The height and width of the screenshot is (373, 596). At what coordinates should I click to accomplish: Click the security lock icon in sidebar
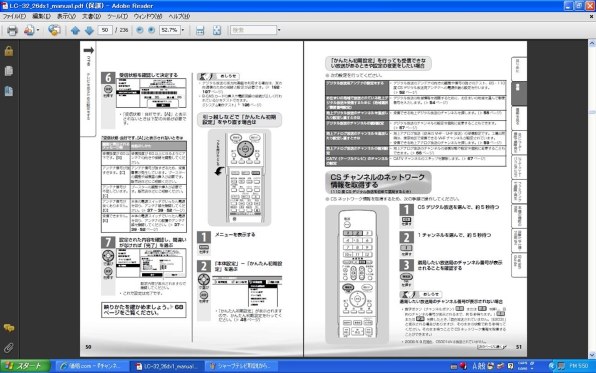[x=9, y=51]
